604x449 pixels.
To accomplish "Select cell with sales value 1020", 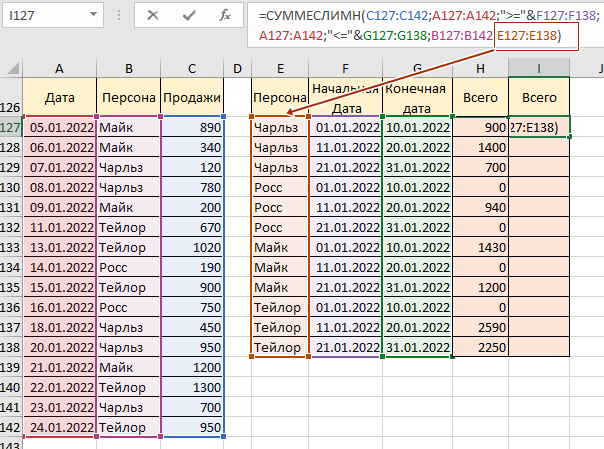I will 192,247.
